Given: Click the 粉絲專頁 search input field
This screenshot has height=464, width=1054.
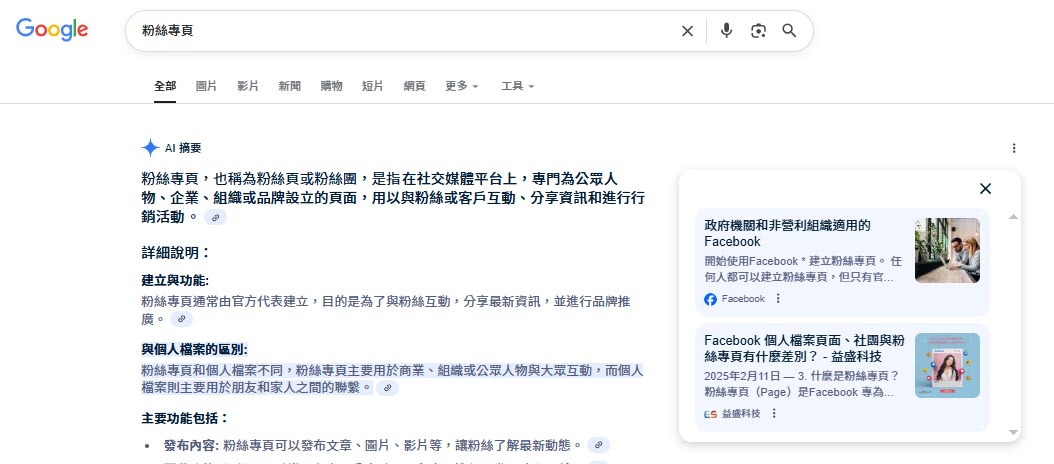Looking at the screenshot, I should [400, 31].
